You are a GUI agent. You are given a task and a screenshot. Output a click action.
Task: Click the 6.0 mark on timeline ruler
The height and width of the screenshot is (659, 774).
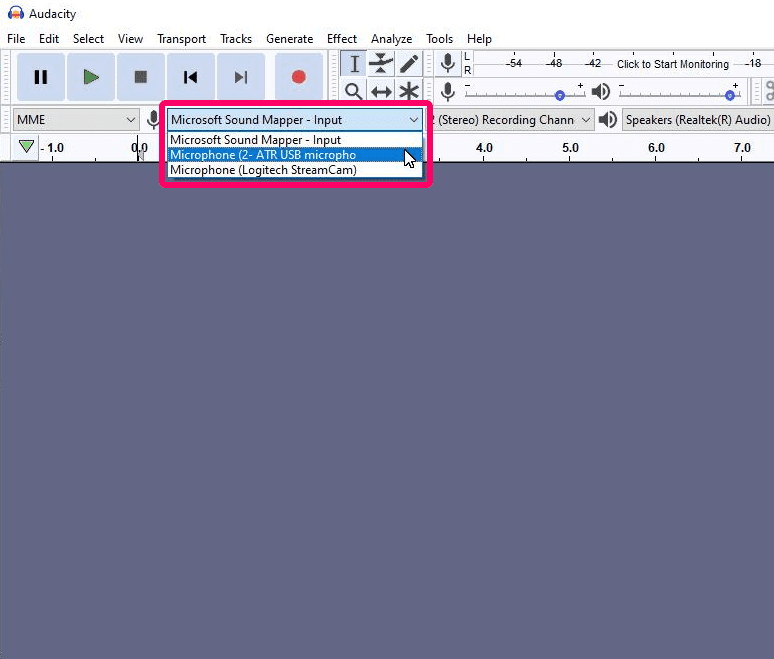pyautogui.click(x=656, y=148)
